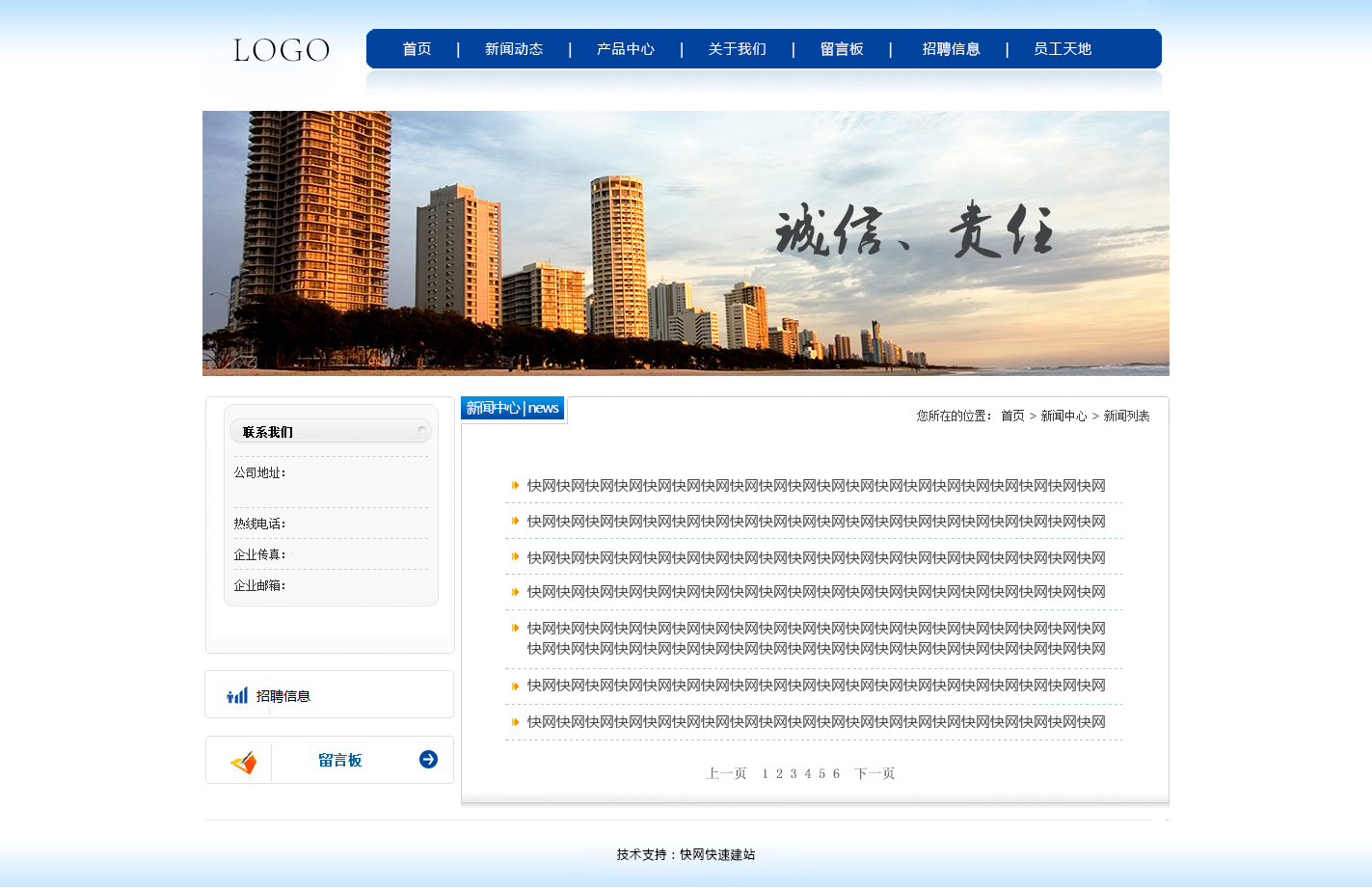Click the 新闻中心 news tab header
The image size is (1372, 888).
coord(512,408)
